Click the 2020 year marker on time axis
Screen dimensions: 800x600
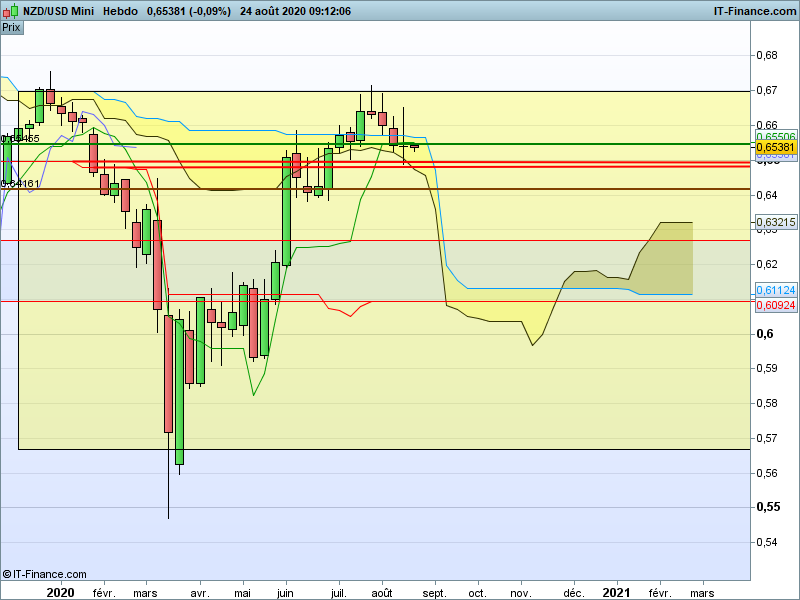61,592
